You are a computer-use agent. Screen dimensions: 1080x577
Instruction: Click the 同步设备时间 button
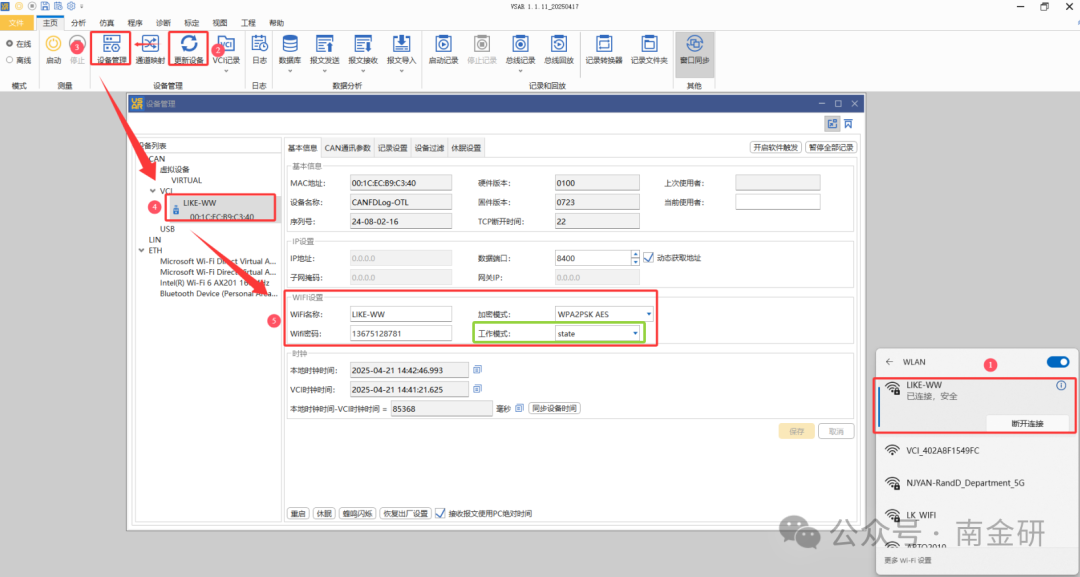point(554,408)
